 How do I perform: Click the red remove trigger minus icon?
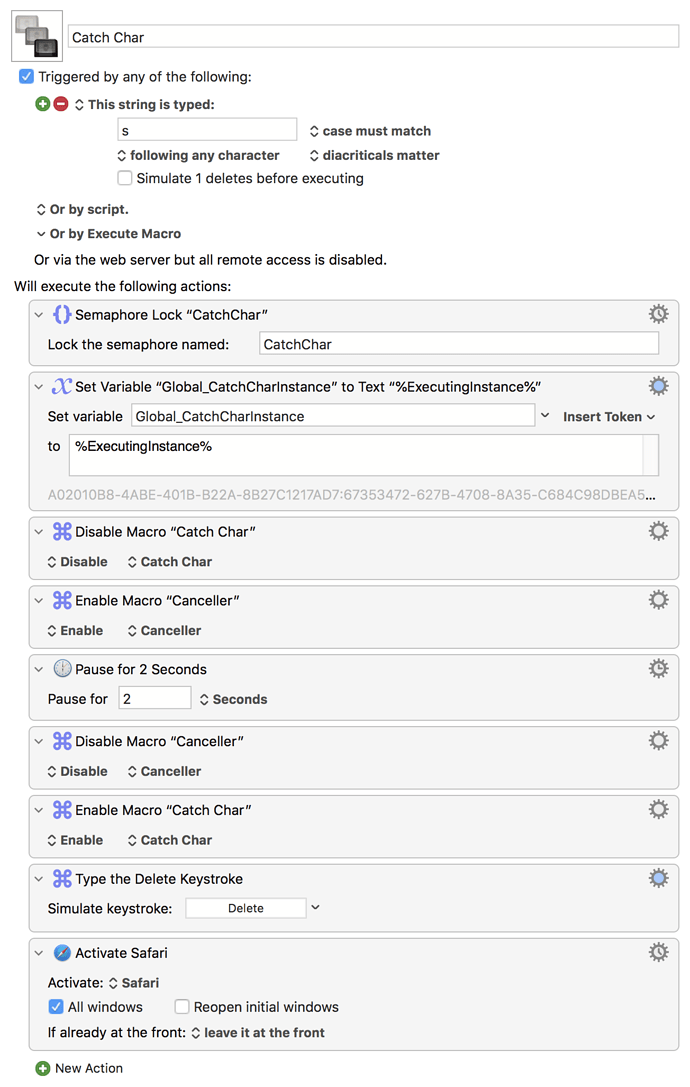tap(60, 104)
